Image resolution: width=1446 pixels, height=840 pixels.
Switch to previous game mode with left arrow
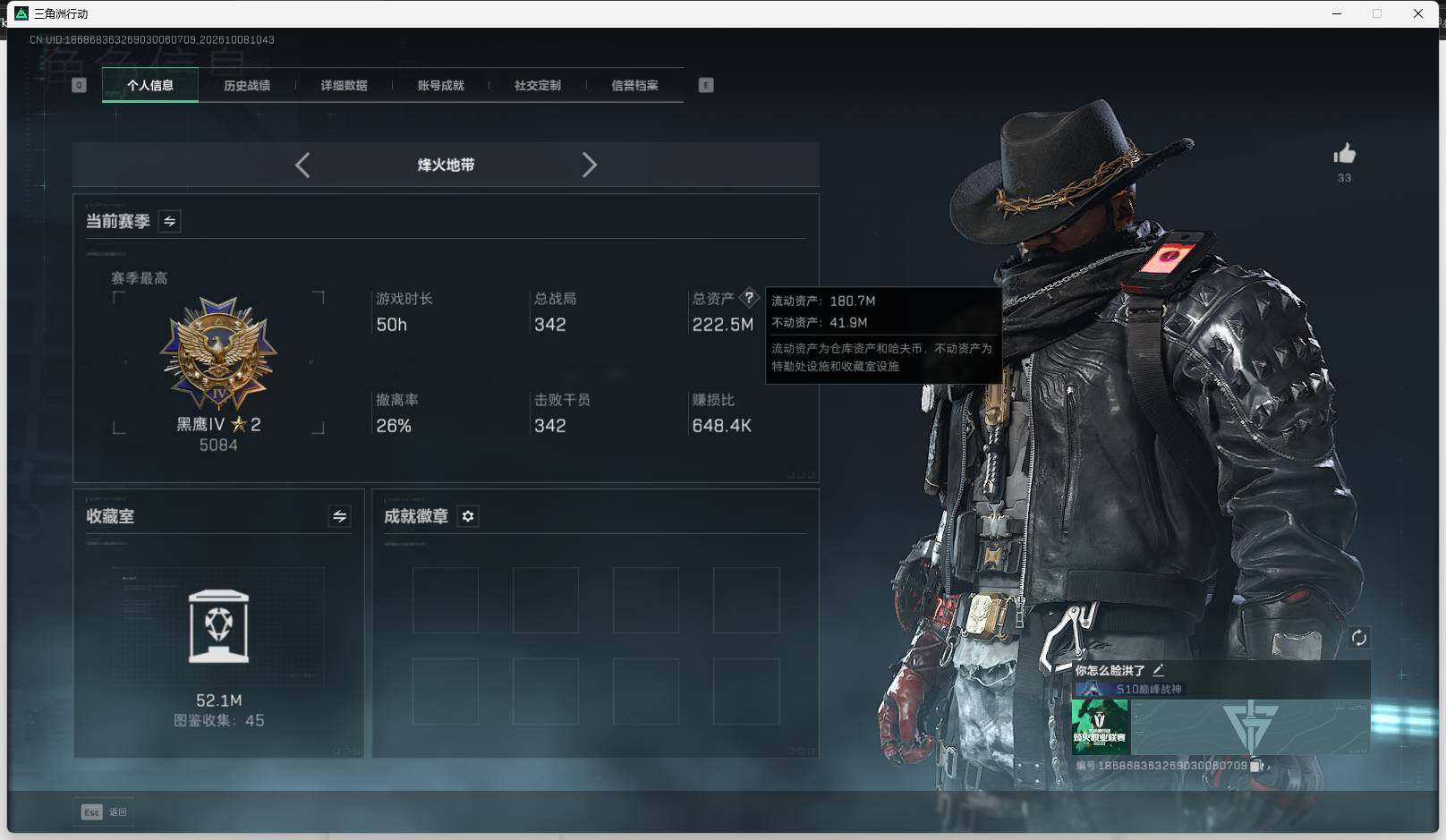pos(302,165)
